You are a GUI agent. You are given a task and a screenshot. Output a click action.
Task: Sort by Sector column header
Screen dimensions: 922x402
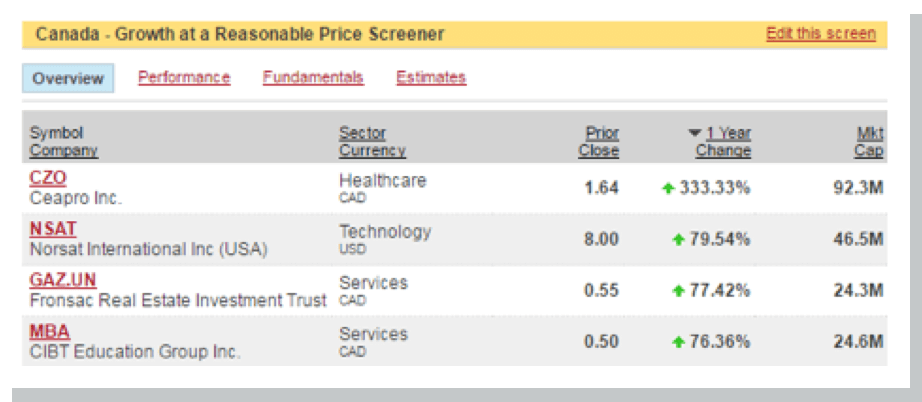pos(362,133)
